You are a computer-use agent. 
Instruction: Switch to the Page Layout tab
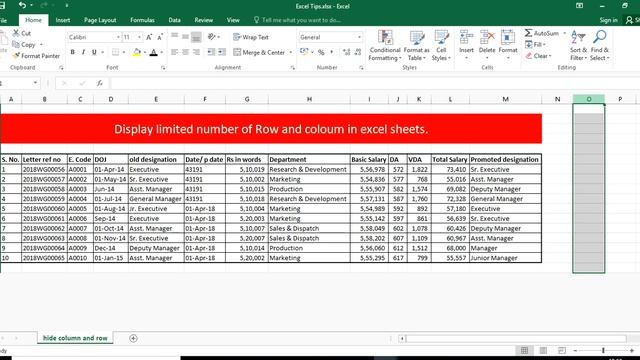point(100,20)
